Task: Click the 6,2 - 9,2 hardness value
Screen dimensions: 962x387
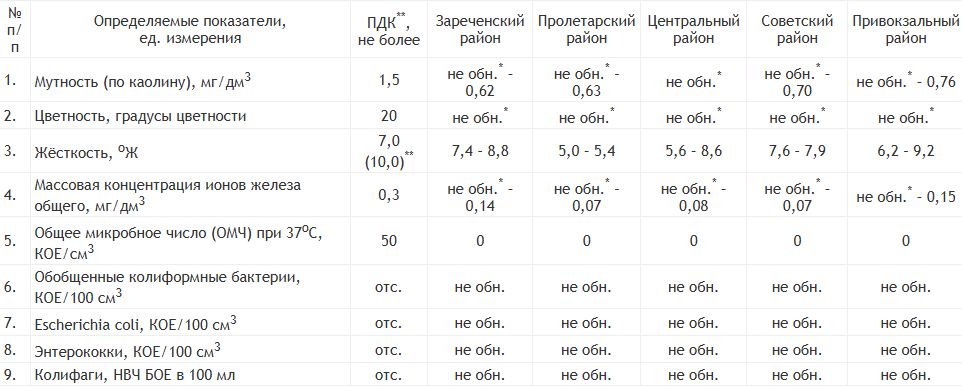Action: [906, 151]
